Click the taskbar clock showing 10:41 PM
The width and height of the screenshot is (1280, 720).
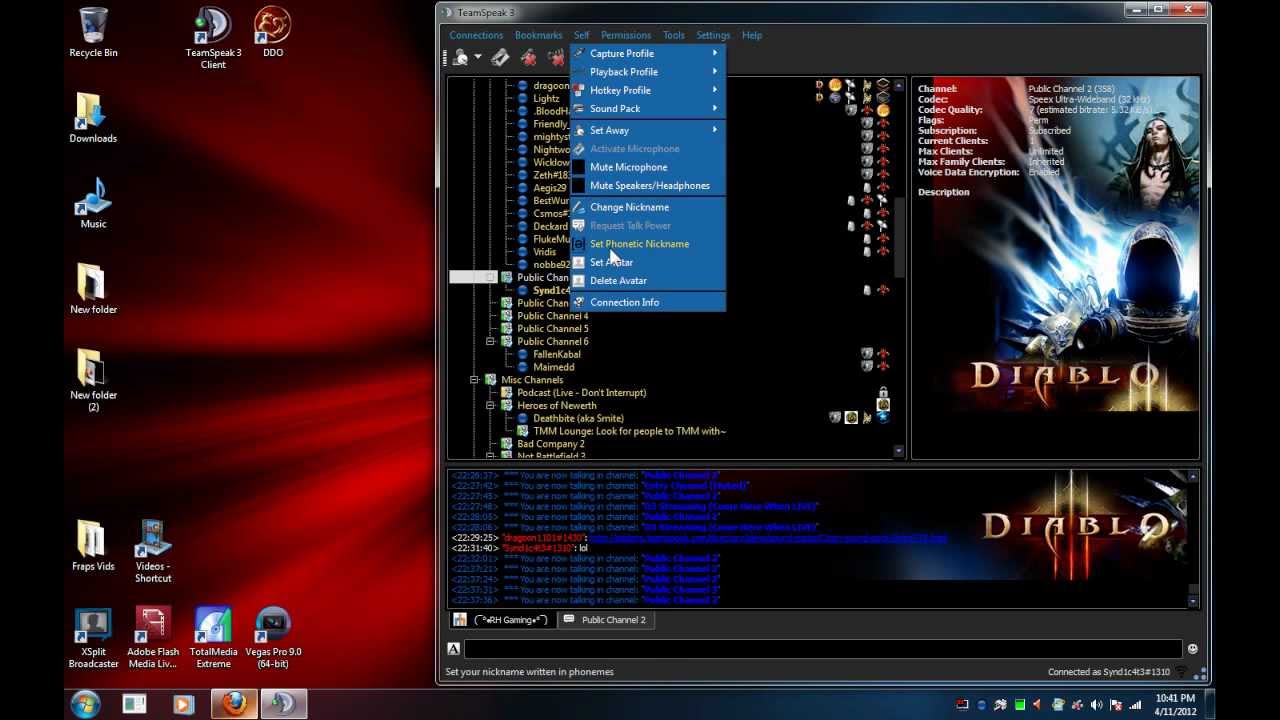[x=1175, y=704]
